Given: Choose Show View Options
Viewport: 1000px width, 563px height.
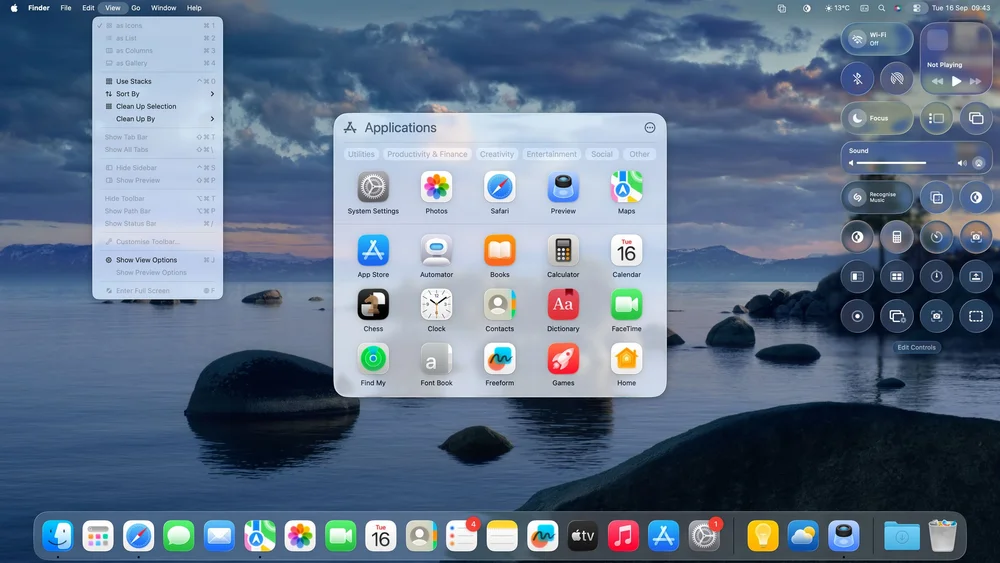Looking at the screenshot, I should tap(158, 260).
